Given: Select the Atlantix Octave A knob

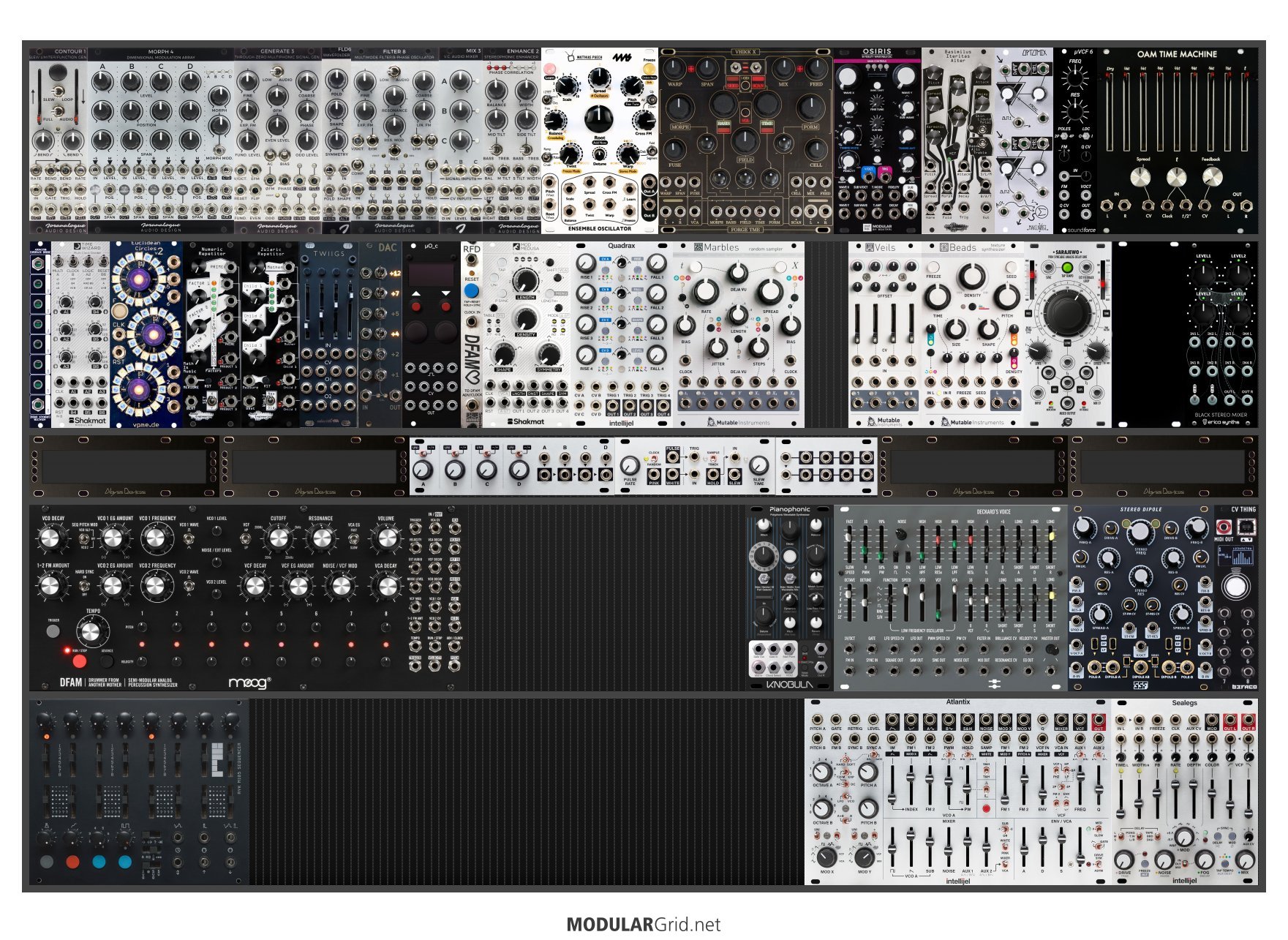Looking at the screenshot, I should coord(822,771).
